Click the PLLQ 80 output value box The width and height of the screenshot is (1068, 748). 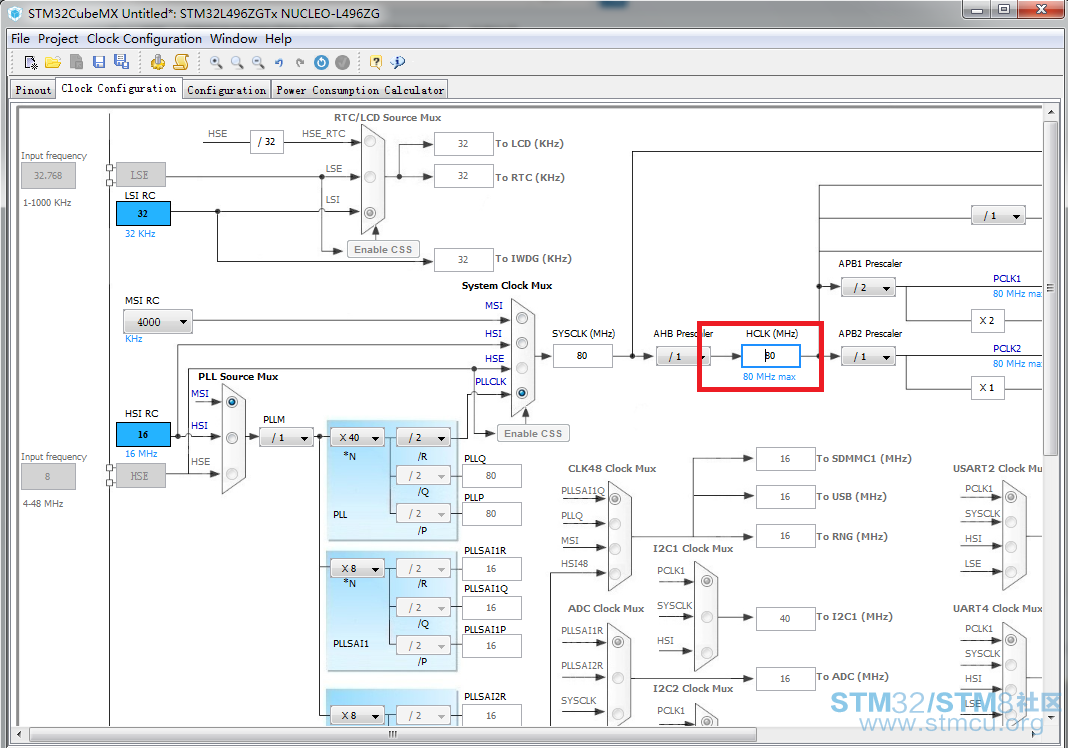click(x=491, y=476)
